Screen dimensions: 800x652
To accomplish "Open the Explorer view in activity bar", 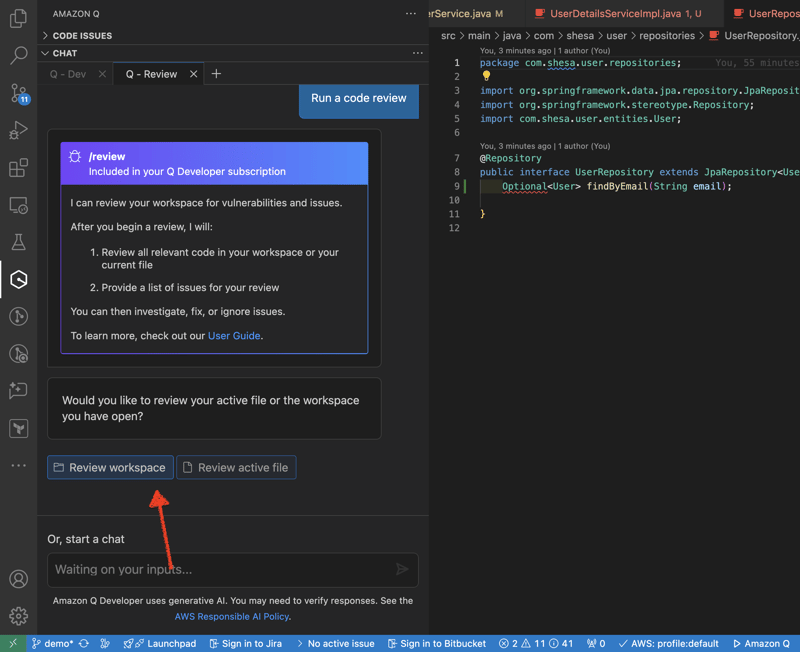I will [x=18, y=18].
